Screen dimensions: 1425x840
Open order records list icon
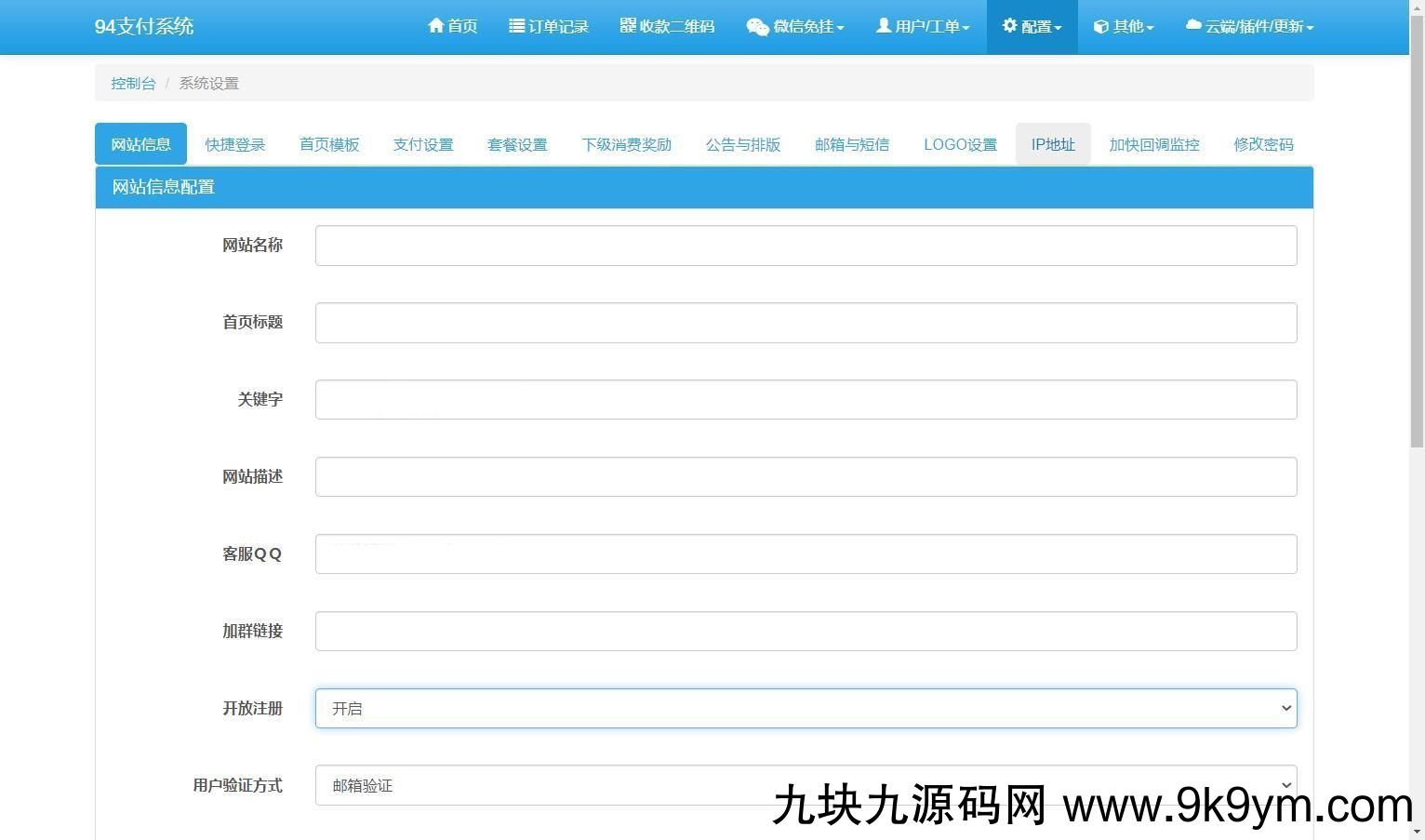click(x=516, y=26)
